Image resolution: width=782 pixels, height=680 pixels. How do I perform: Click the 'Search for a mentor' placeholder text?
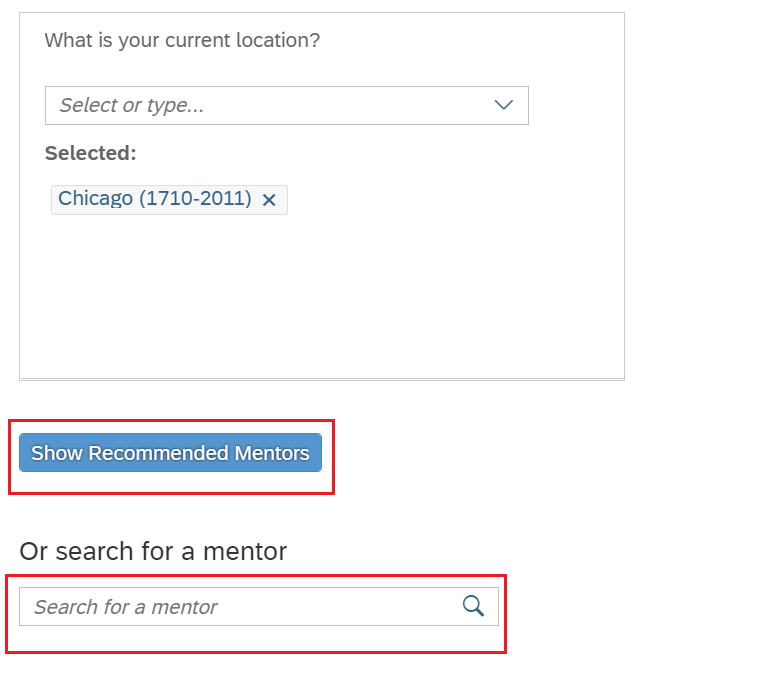[126, 607]
